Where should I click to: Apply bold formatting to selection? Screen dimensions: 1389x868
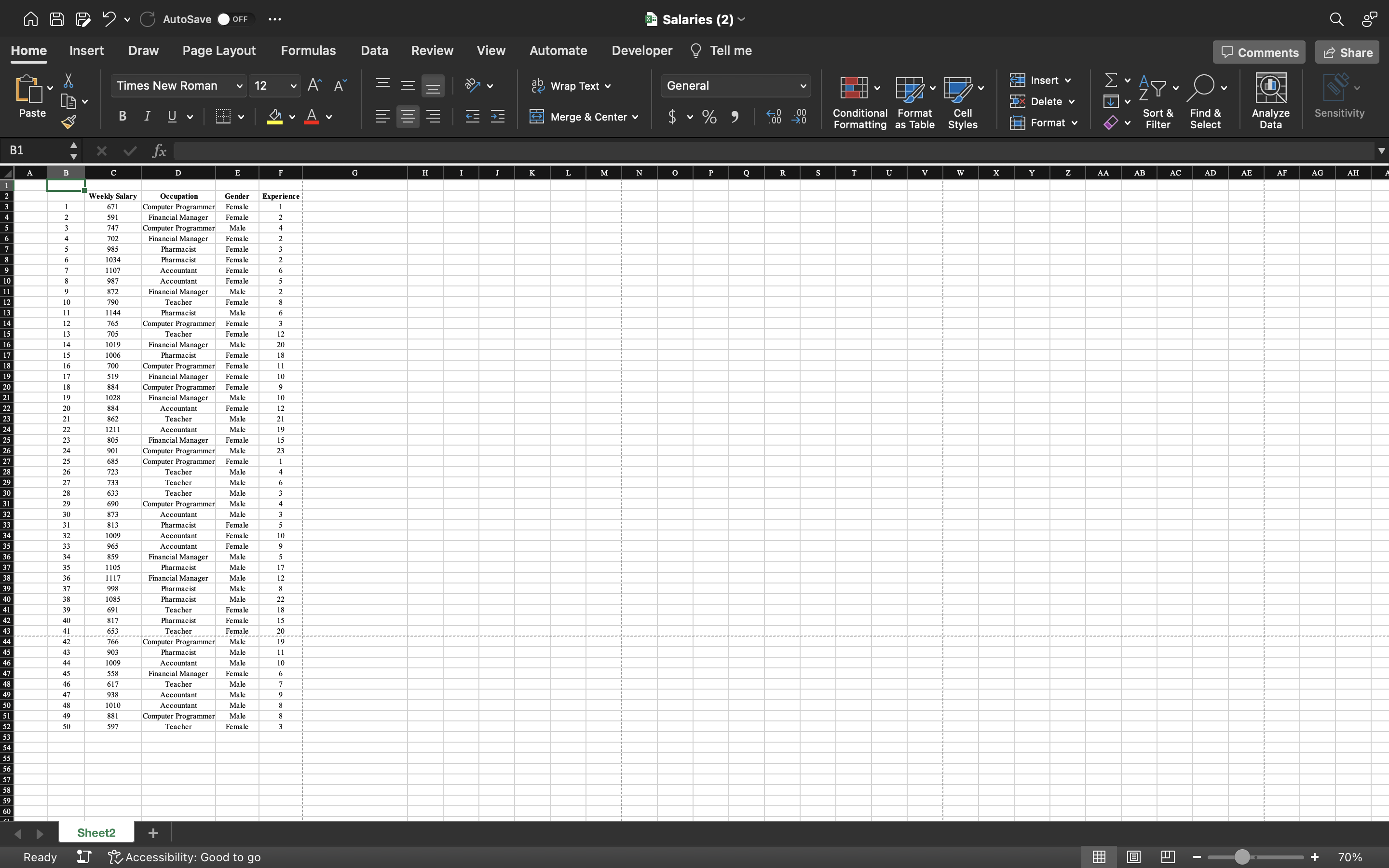[x=122, y=116]
